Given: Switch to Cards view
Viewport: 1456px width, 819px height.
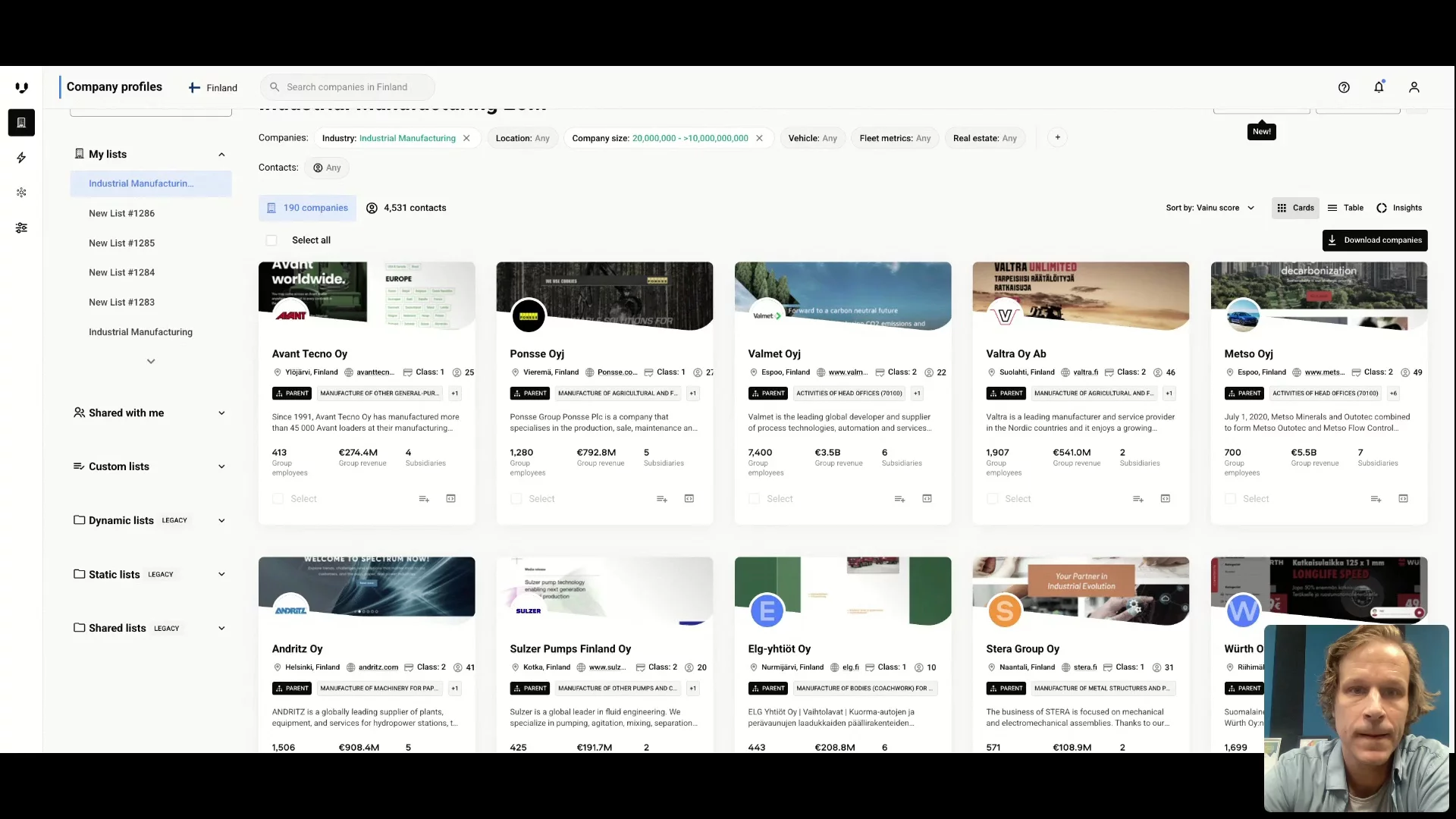Looking at the screenshot, I should tap(1295, 208).
